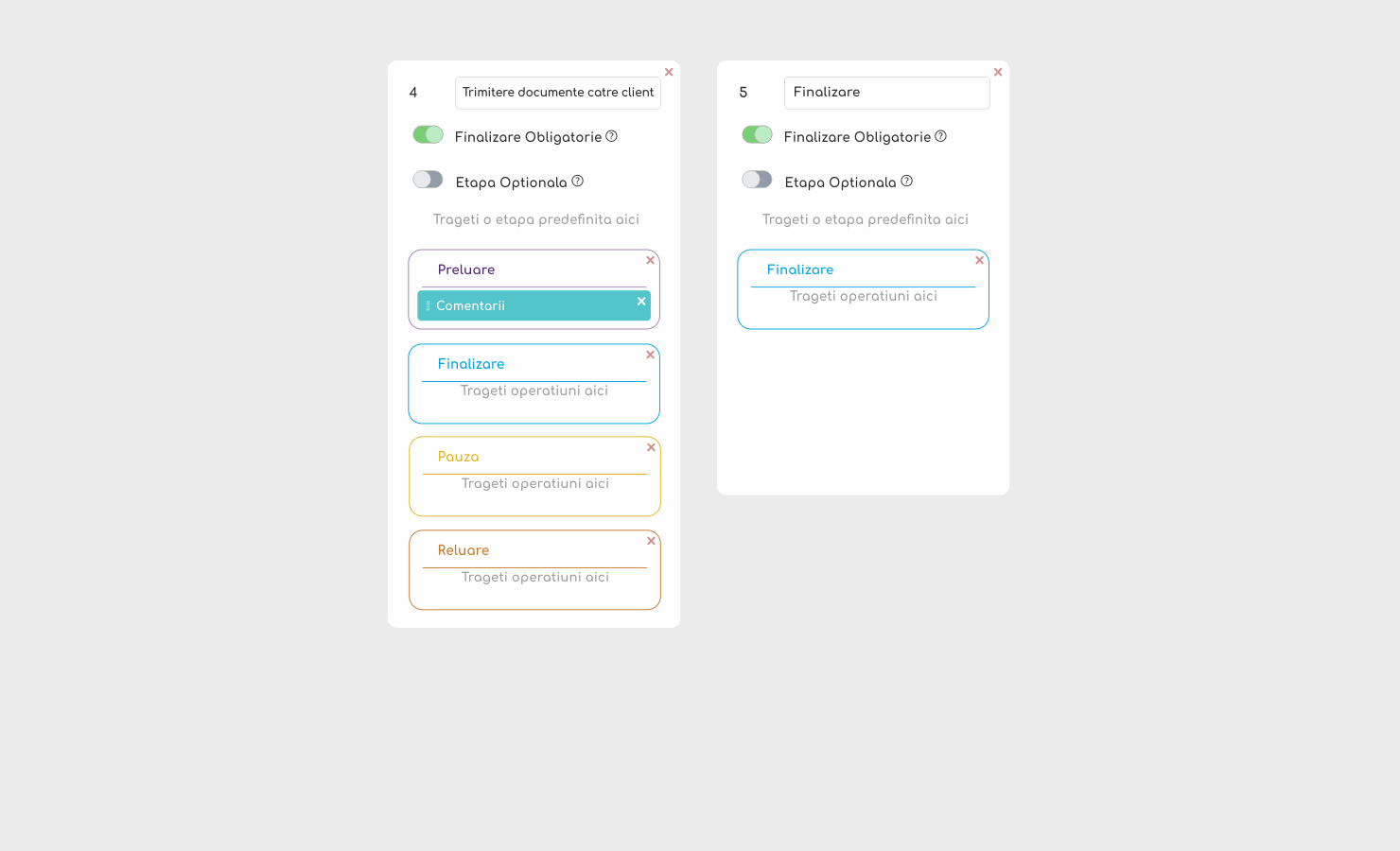Delete the Finalizare stage in step 4
The width and height of the screenshot is (1400, 851).
[650, 355]
